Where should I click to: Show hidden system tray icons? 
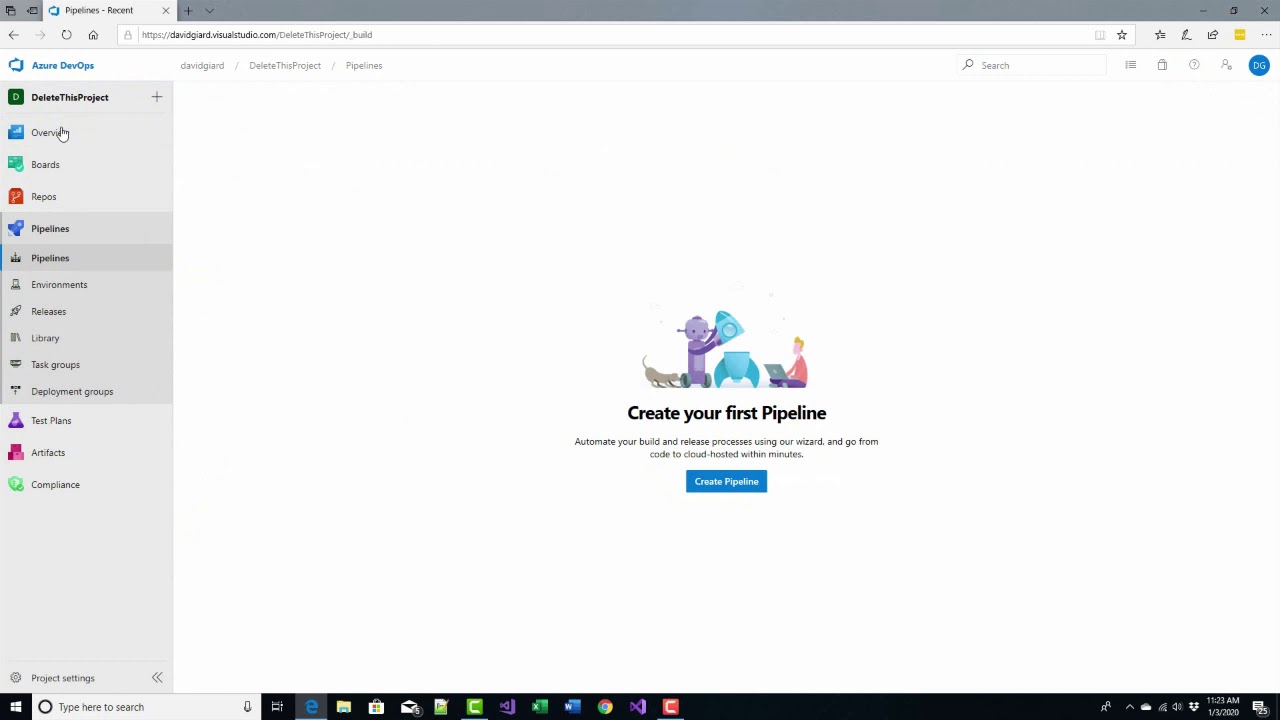click(1130, 707)
